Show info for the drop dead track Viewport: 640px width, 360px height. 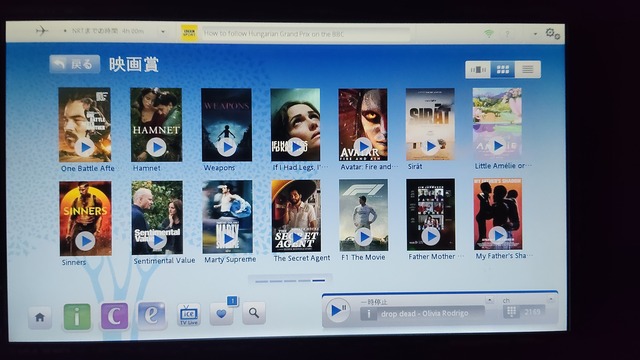pos(369,314)
